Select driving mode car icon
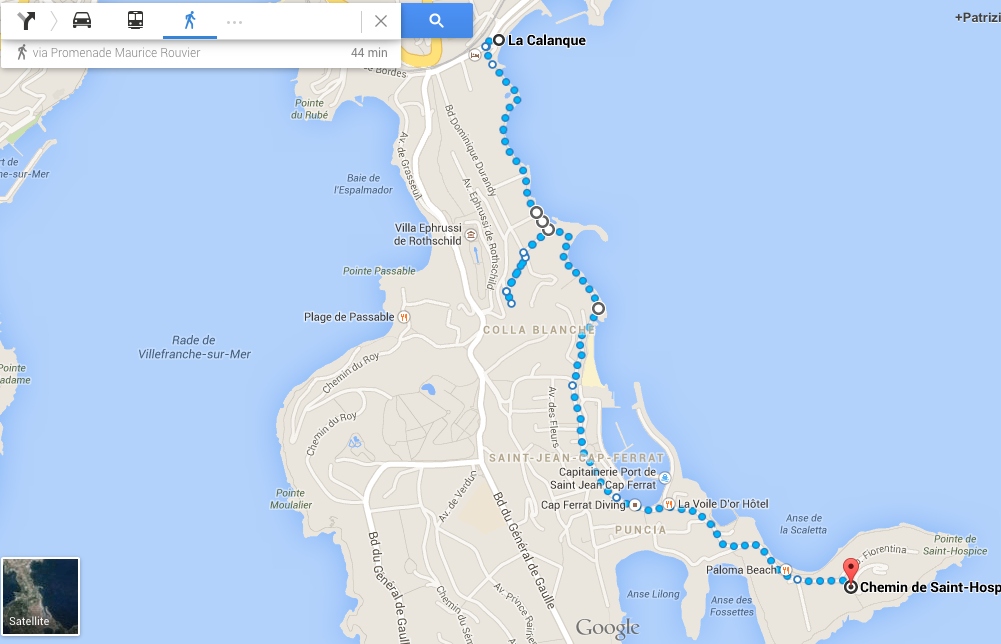 click(82, 20)
